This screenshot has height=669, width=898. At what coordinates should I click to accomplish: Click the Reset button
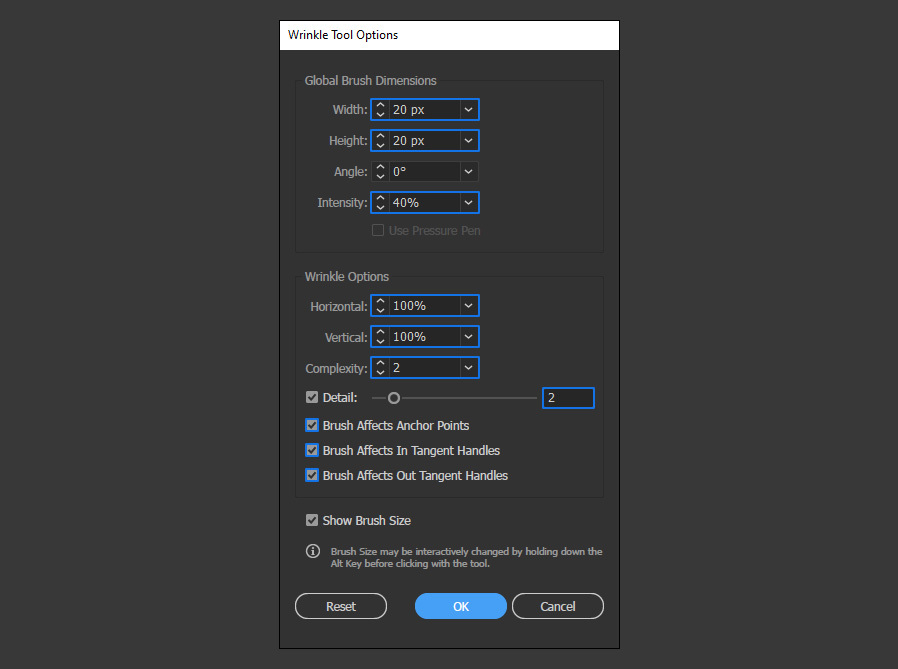tap(341, 606)
